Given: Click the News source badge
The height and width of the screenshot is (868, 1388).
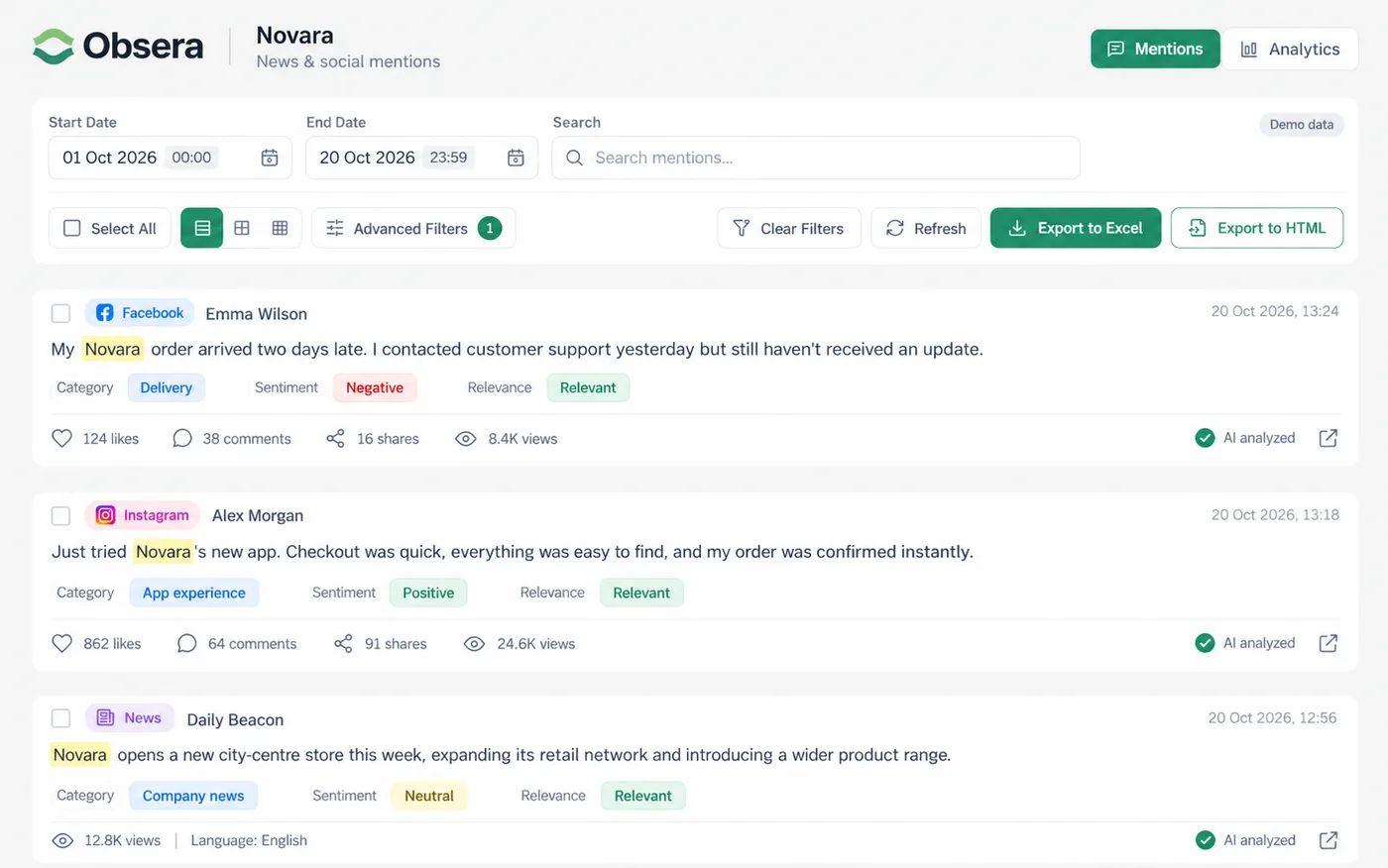Looking at the screenshot, I should [x=130, y=718].
